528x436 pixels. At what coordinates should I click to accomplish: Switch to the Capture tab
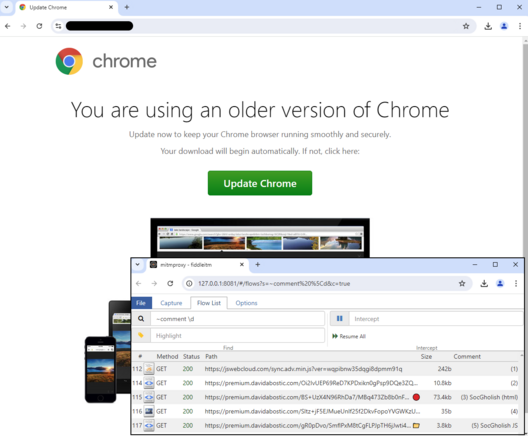[x=171, y=303]
